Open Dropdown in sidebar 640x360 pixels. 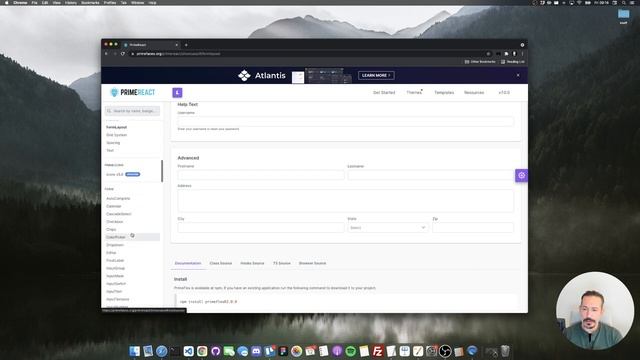click(115, 245)
